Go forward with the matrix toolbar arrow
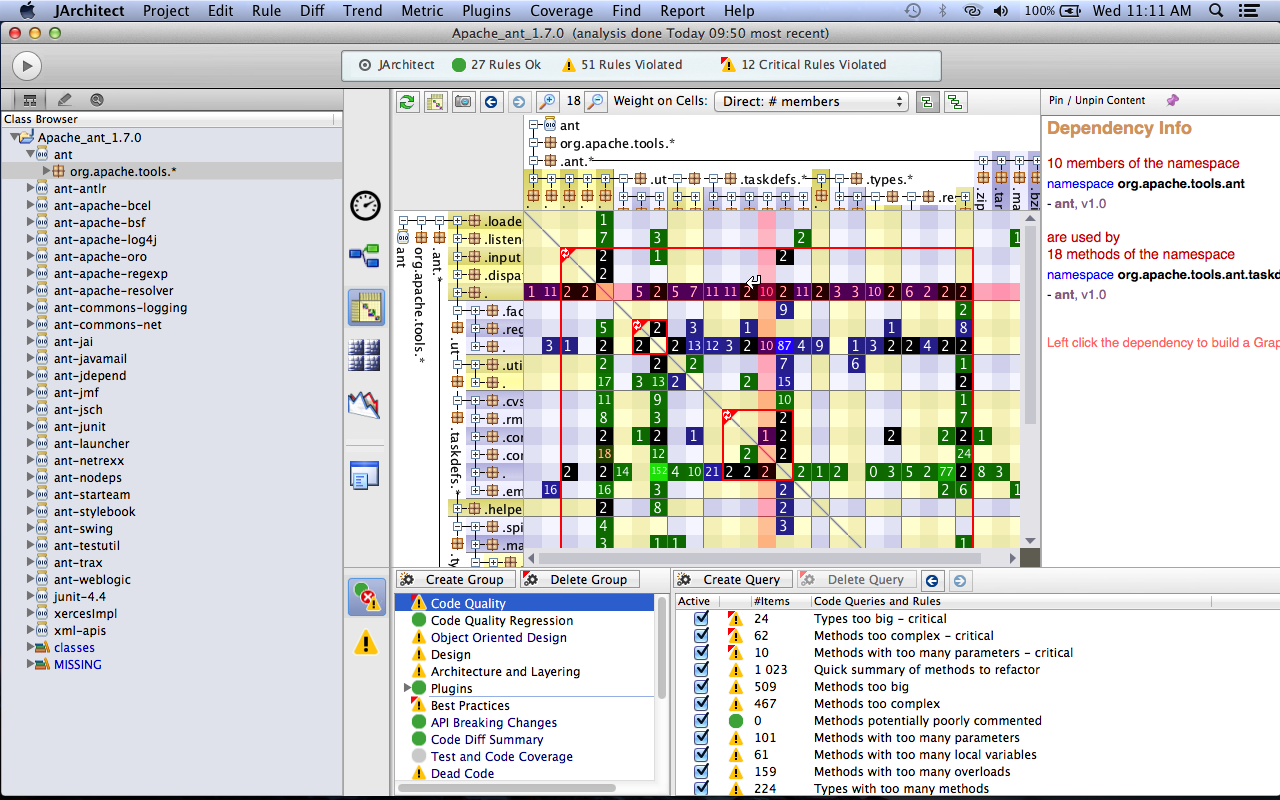1280x800 pixels. pyautogui.click(x=518, y=101)
